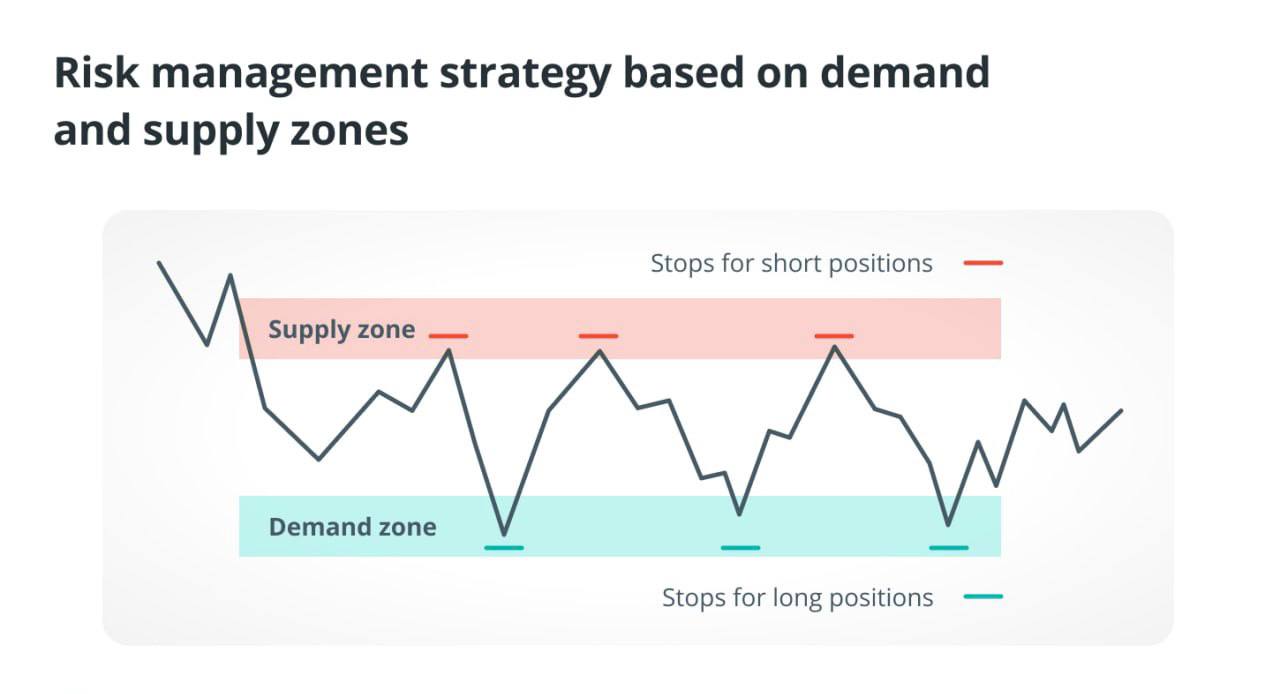Click the middle teal stop marker in demand zone
The width and height of the screenshot is (1280, 694).
[740, 547]
